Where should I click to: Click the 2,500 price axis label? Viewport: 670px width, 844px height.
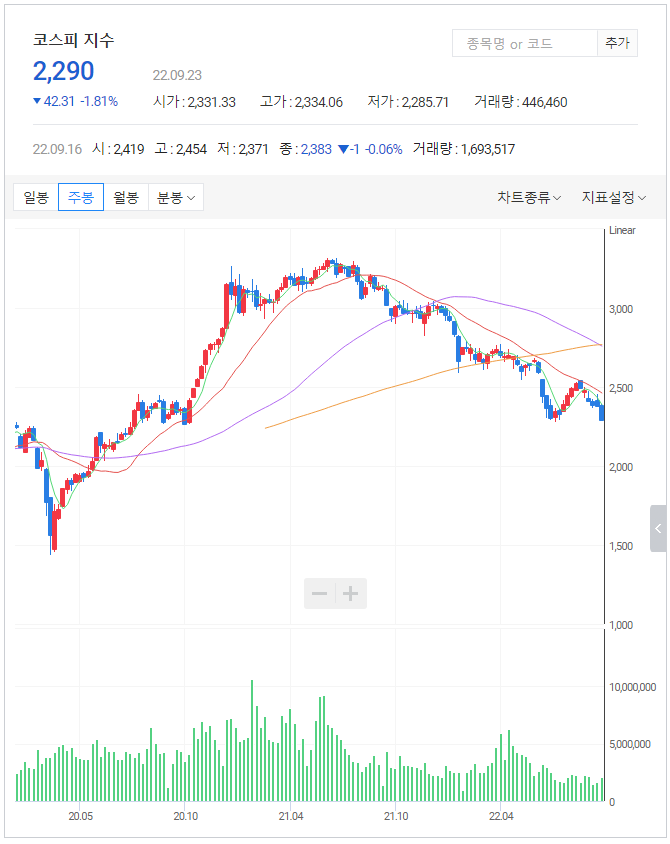[x=621, y=388]
